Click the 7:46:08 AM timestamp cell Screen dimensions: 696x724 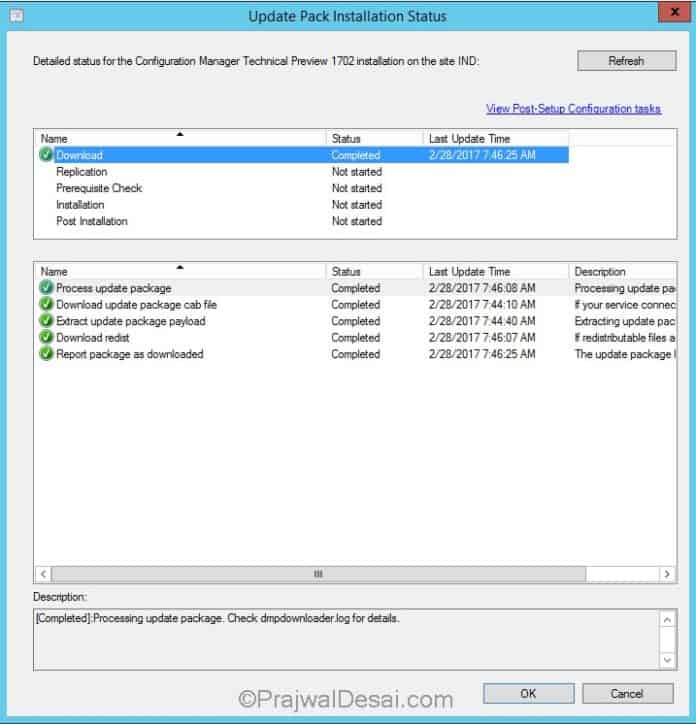[x=482, y=288]
